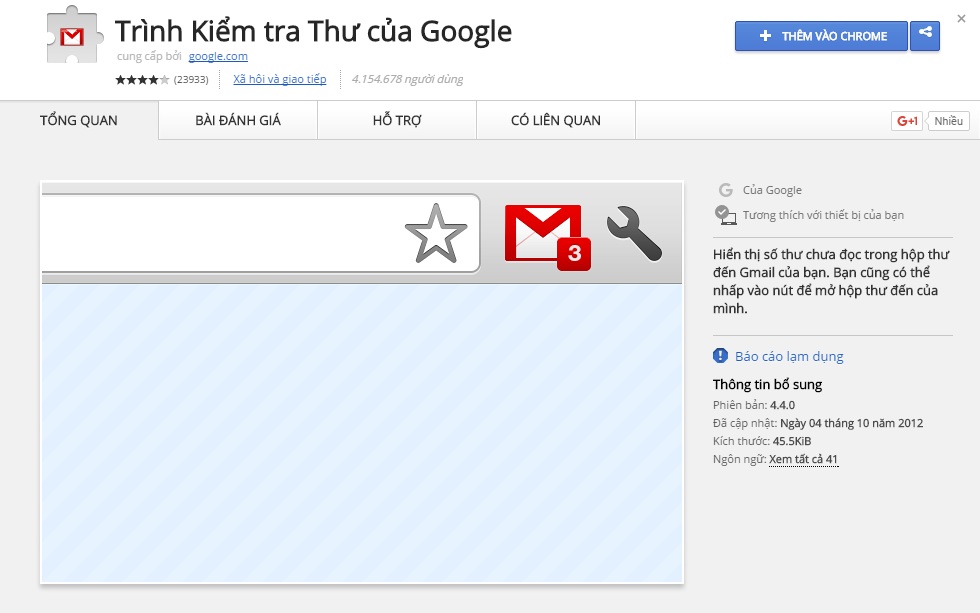Click the extension description paragraph
Image resolution: width=980 pixels, height=613 pixels.
pyautogui.click(x=831, y=281)
